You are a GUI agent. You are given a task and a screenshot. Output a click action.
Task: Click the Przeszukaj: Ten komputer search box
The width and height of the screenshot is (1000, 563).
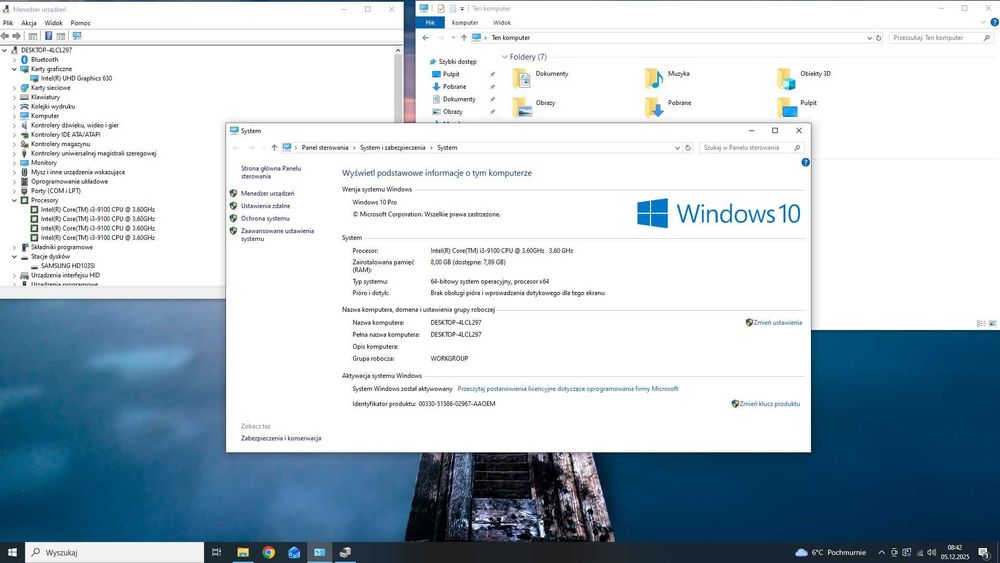(941, 38)
